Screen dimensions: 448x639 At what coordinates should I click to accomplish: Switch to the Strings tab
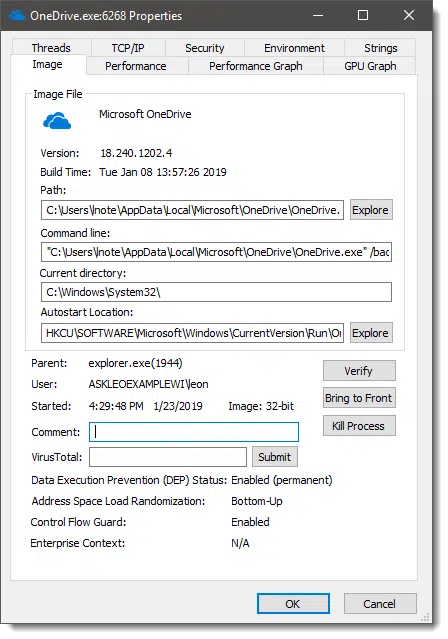[x=380, y=48]
